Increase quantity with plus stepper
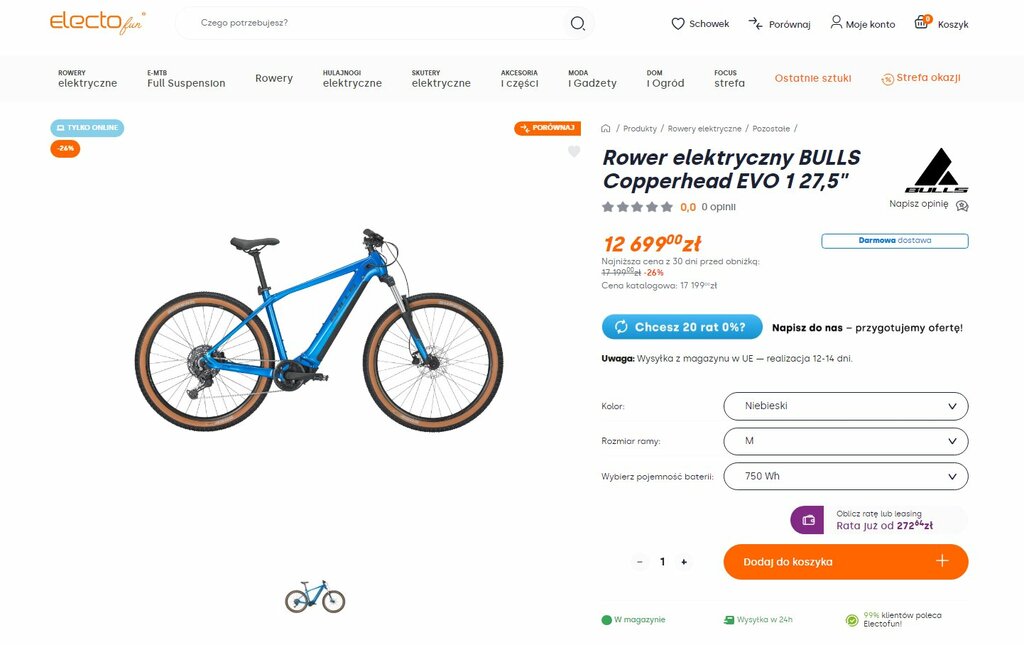This screenshot has width=1024, height=645. click(684, 562)
